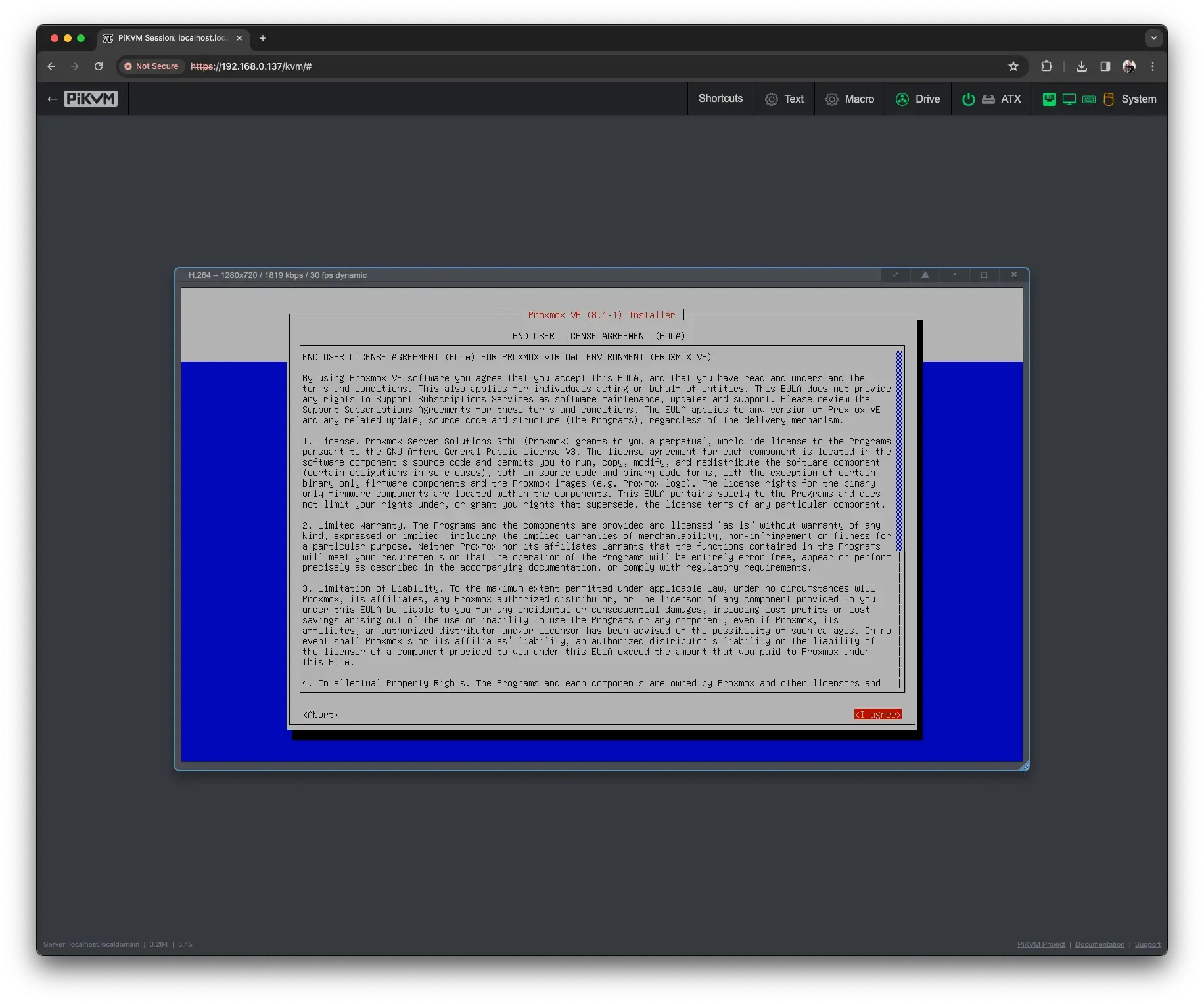Viewport: 1204px width, 1004px height.
Task: Expand the System menu
Action: (x=1139, y=99)
